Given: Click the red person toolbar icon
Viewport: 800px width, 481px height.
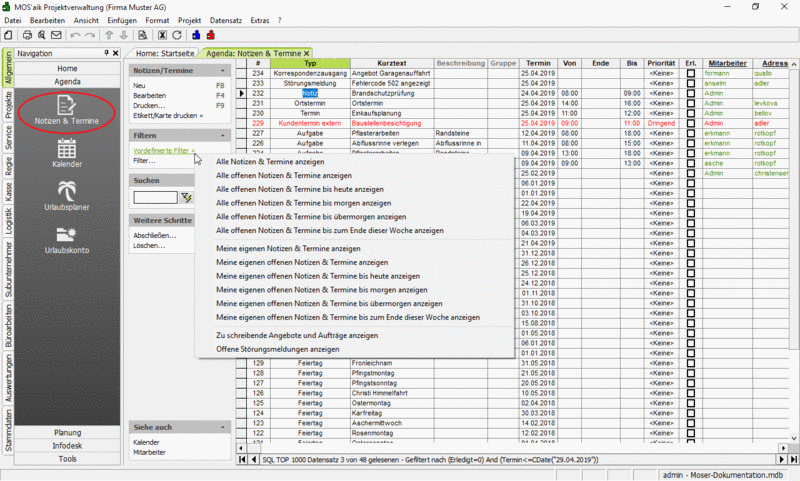Looking at the screenshot, I should pos(211,35).
